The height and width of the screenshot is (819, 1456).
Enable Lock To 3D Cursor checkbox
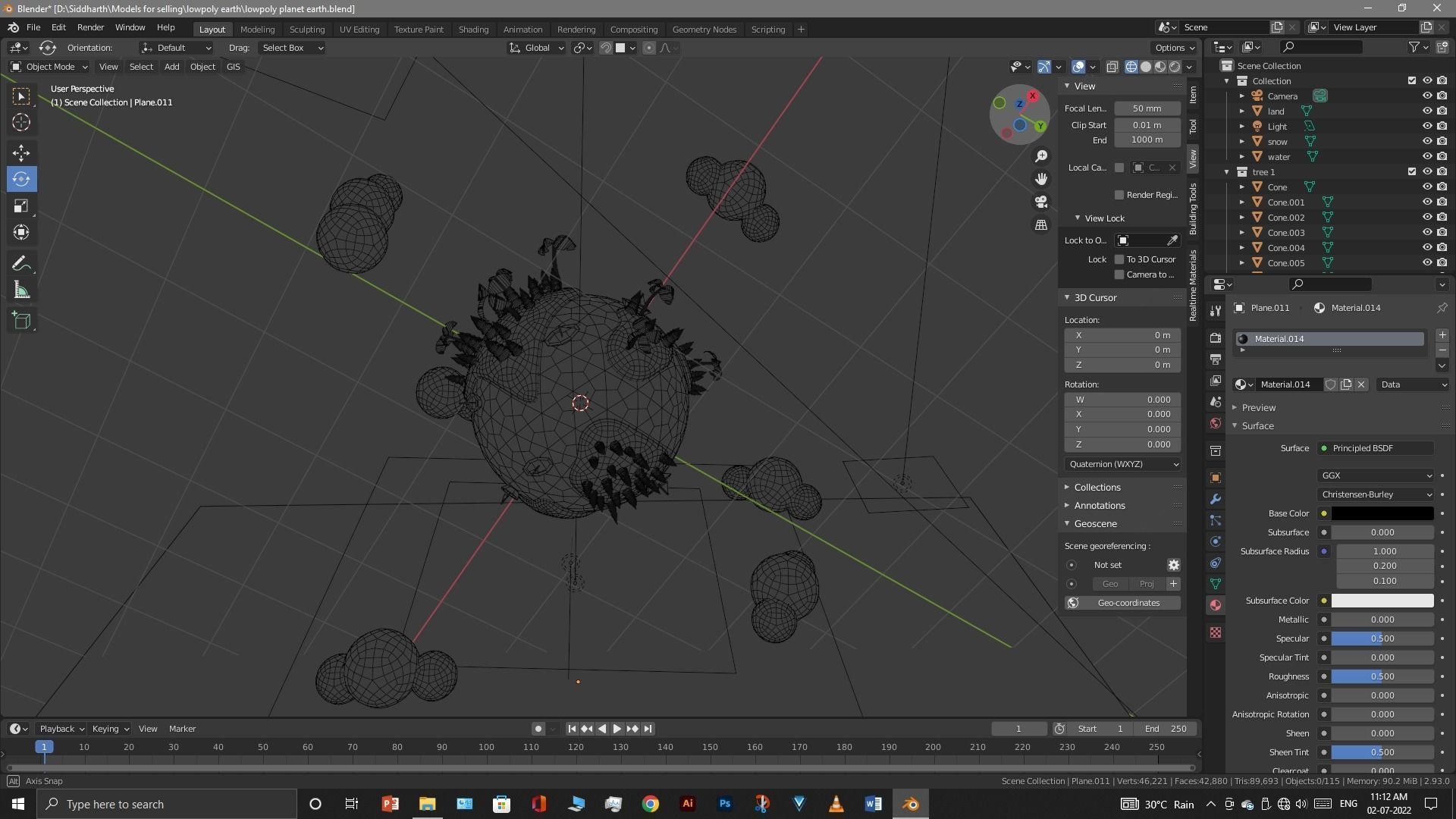[1119, 259]
